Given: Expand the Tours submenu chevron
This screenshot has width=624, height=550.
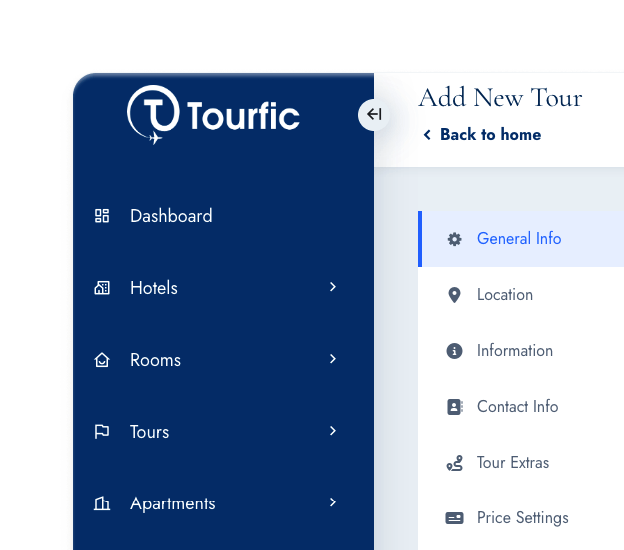Looking at the screenshot, I should click(333, 431).
